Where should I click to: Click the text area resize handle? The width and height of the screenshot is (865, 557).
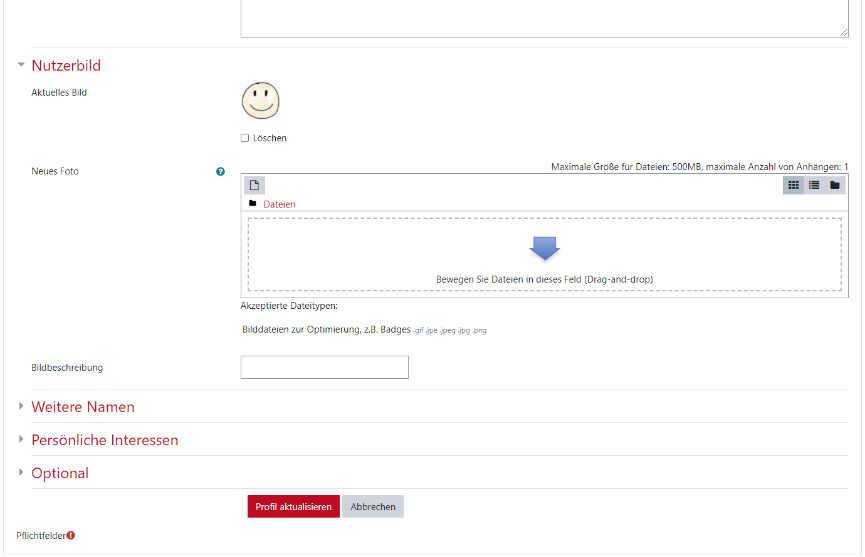(844, 33)
